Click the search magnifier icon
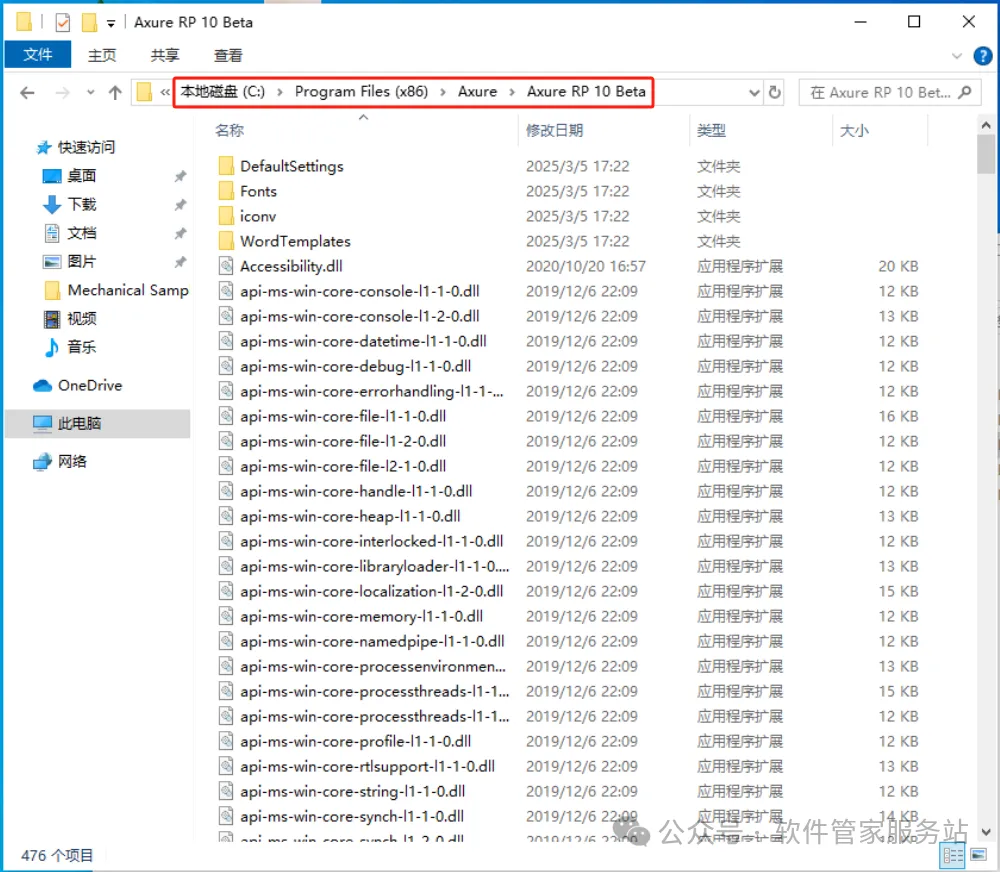This screenshot has width=1000, height=872. (x=965, y=92)
